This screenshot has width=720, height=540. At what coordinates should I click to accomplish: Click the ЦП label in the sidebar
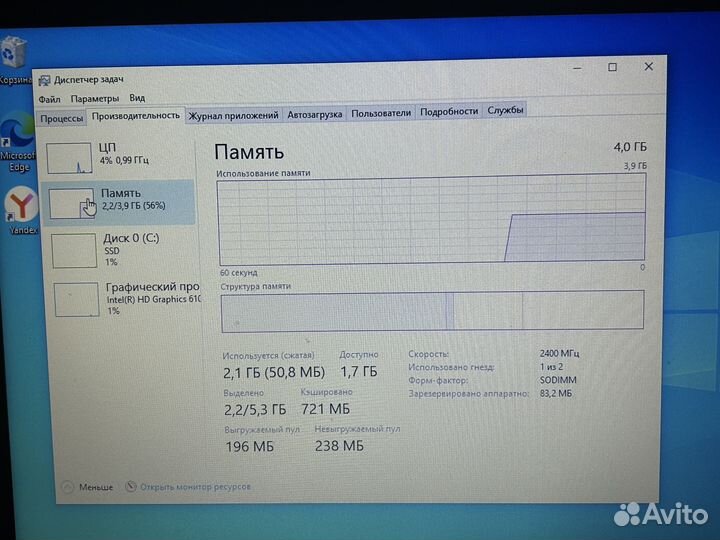pos(107,148)
